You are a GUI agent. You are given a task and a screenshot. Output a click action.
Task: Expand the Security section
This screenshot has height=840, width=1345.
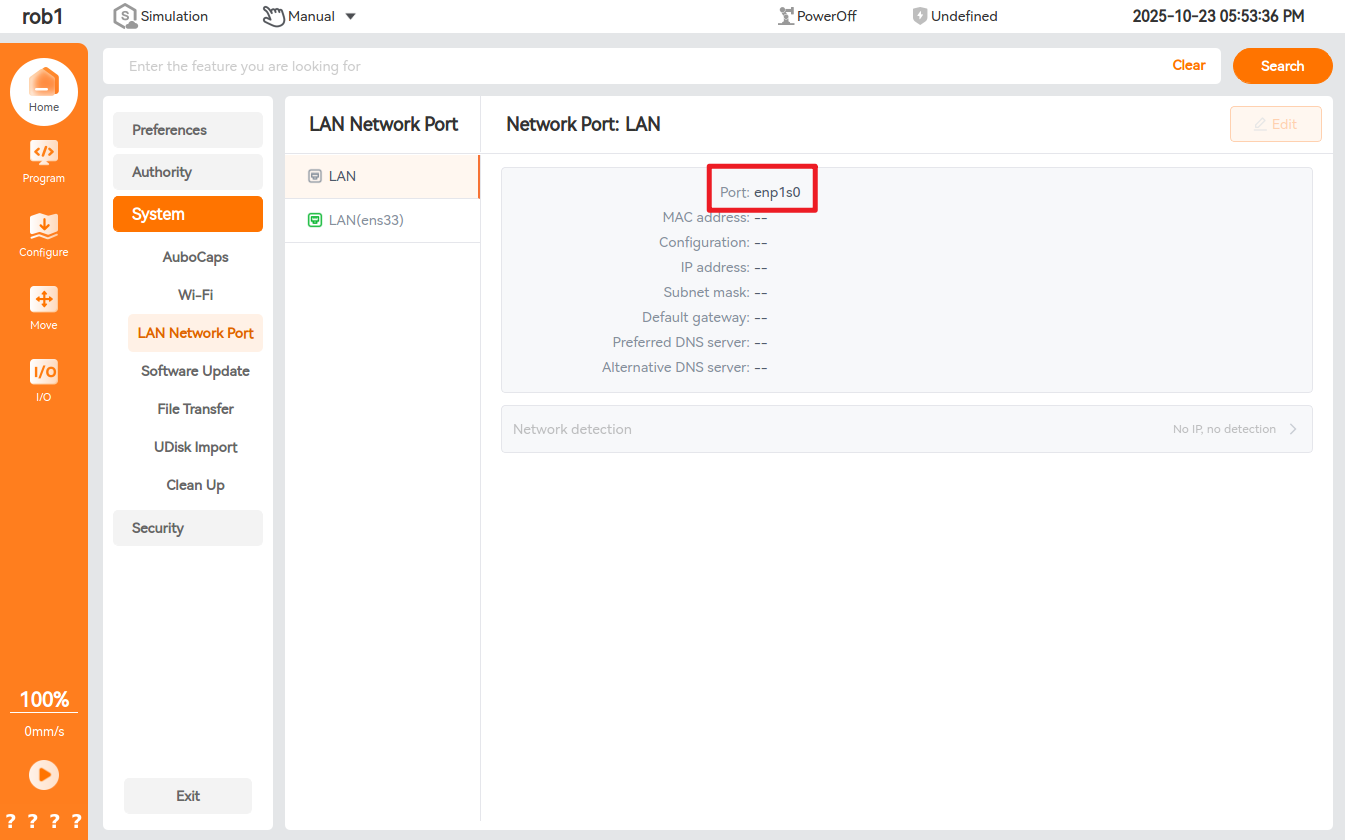pyautogui.click(x=188, y=528)
